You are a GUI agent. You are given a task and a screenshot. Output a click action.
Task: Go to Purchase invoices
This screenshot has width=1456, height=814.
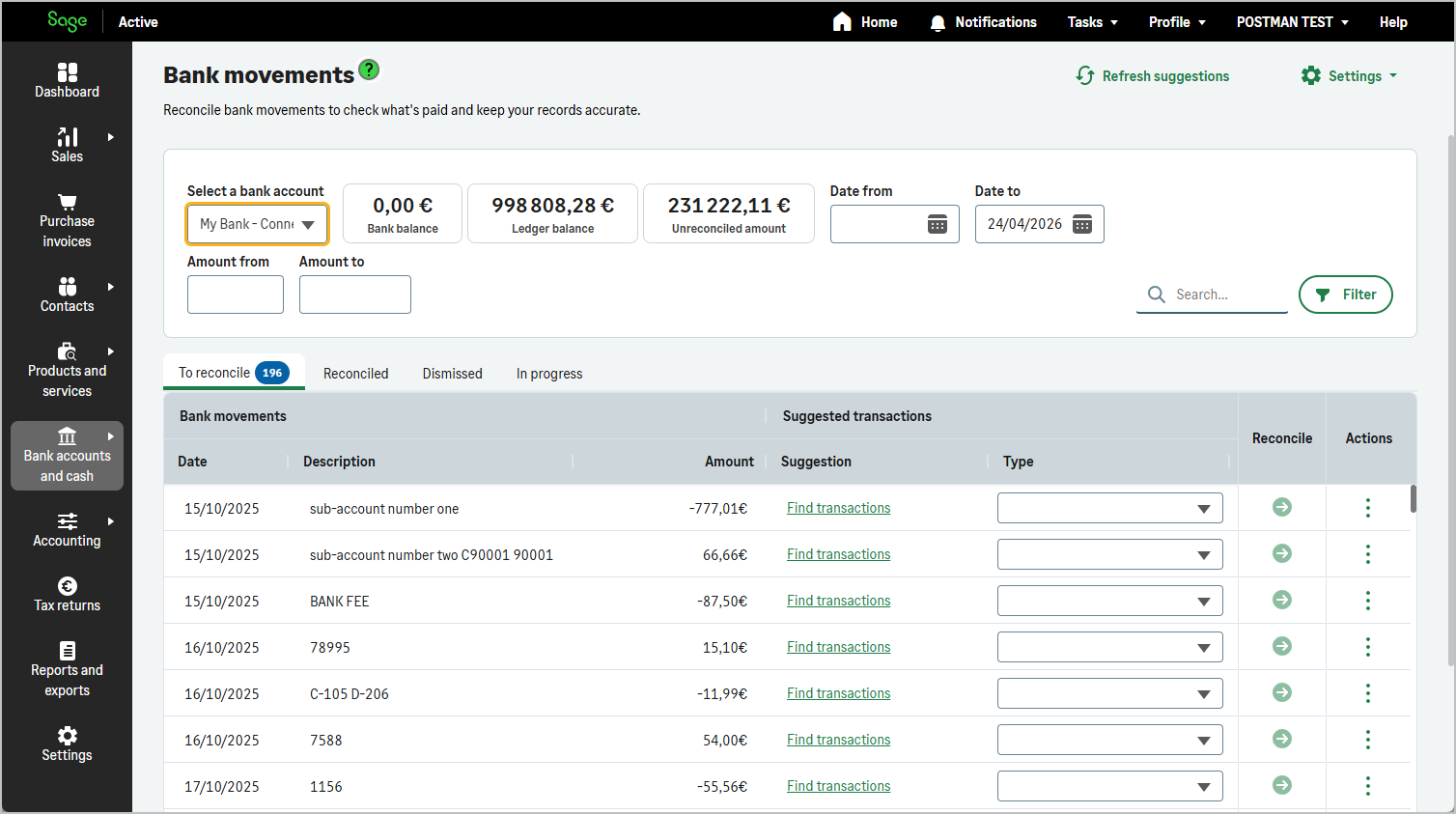click(67, 221)
